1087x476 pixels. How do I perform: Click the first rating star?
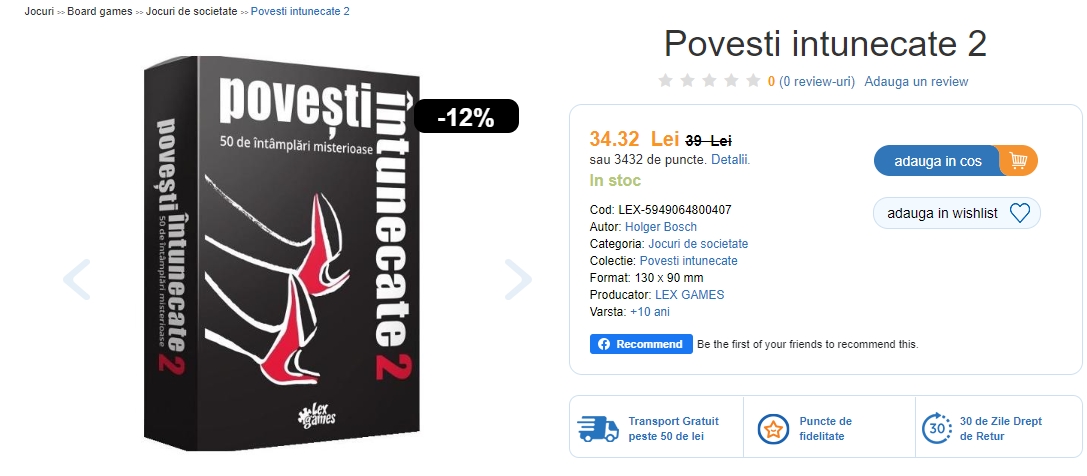click(x=666, y=80)
